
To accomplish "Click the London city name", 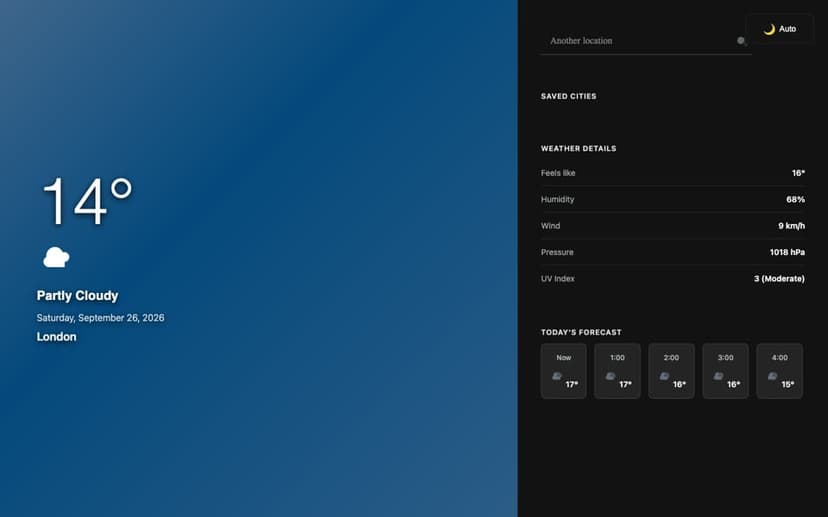I will (x=57, y=337).
